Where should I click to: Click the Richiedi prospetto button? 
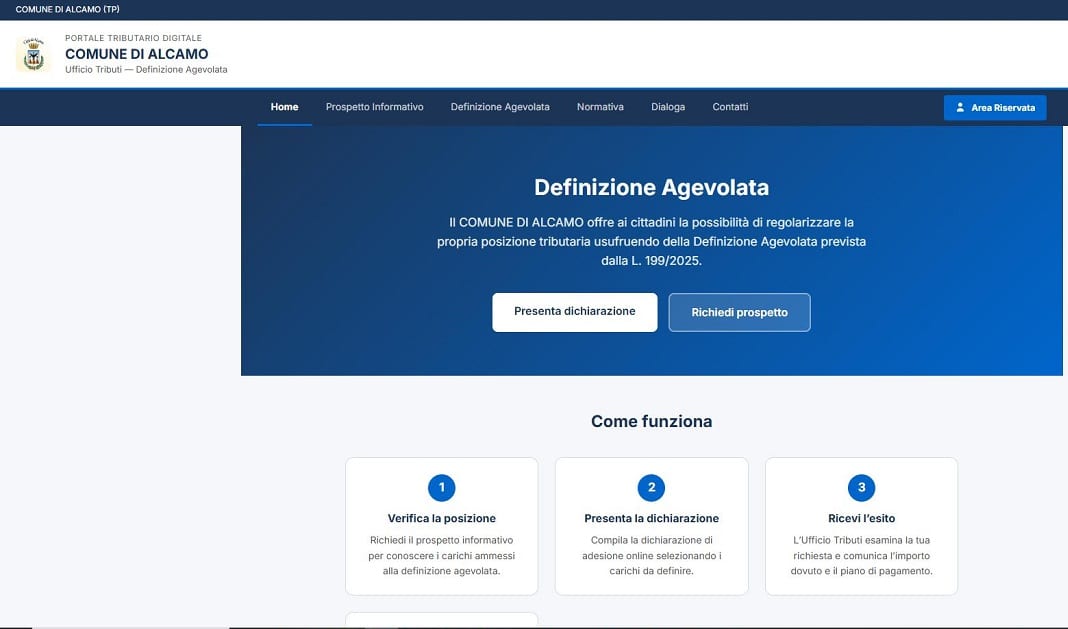(x=739, y=312)
